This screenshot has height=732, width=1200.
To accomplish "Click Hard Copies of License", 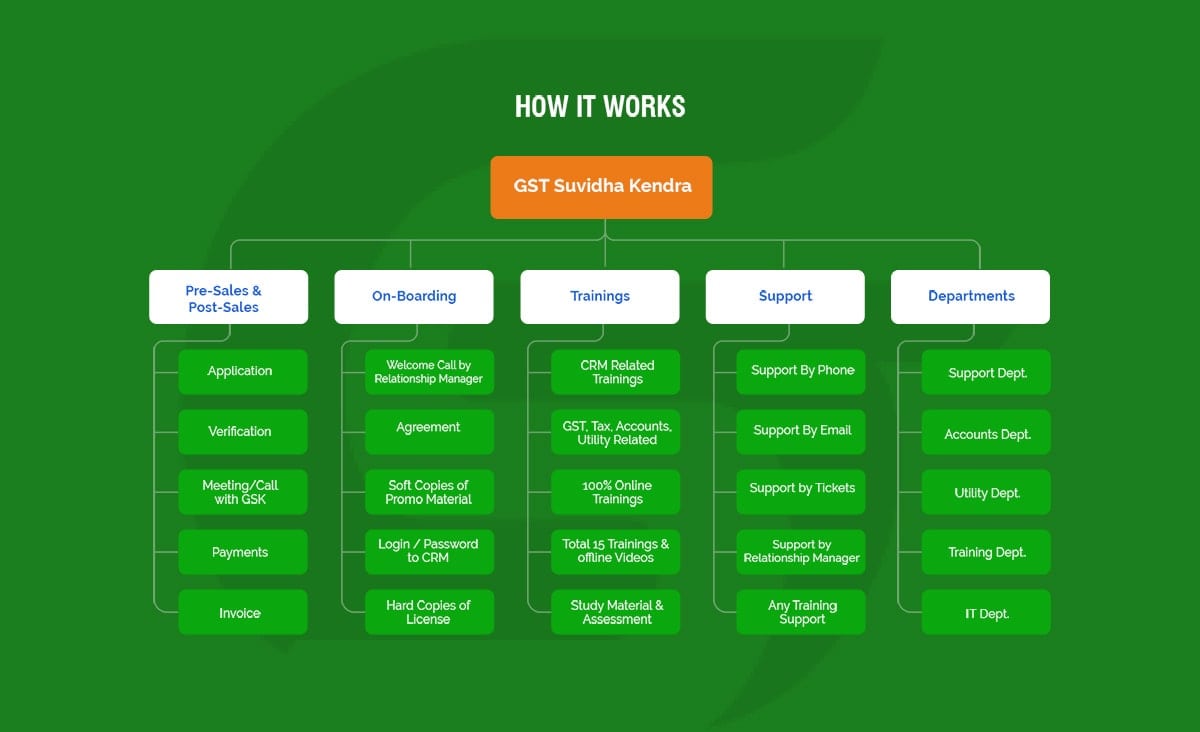I will 429,612.
